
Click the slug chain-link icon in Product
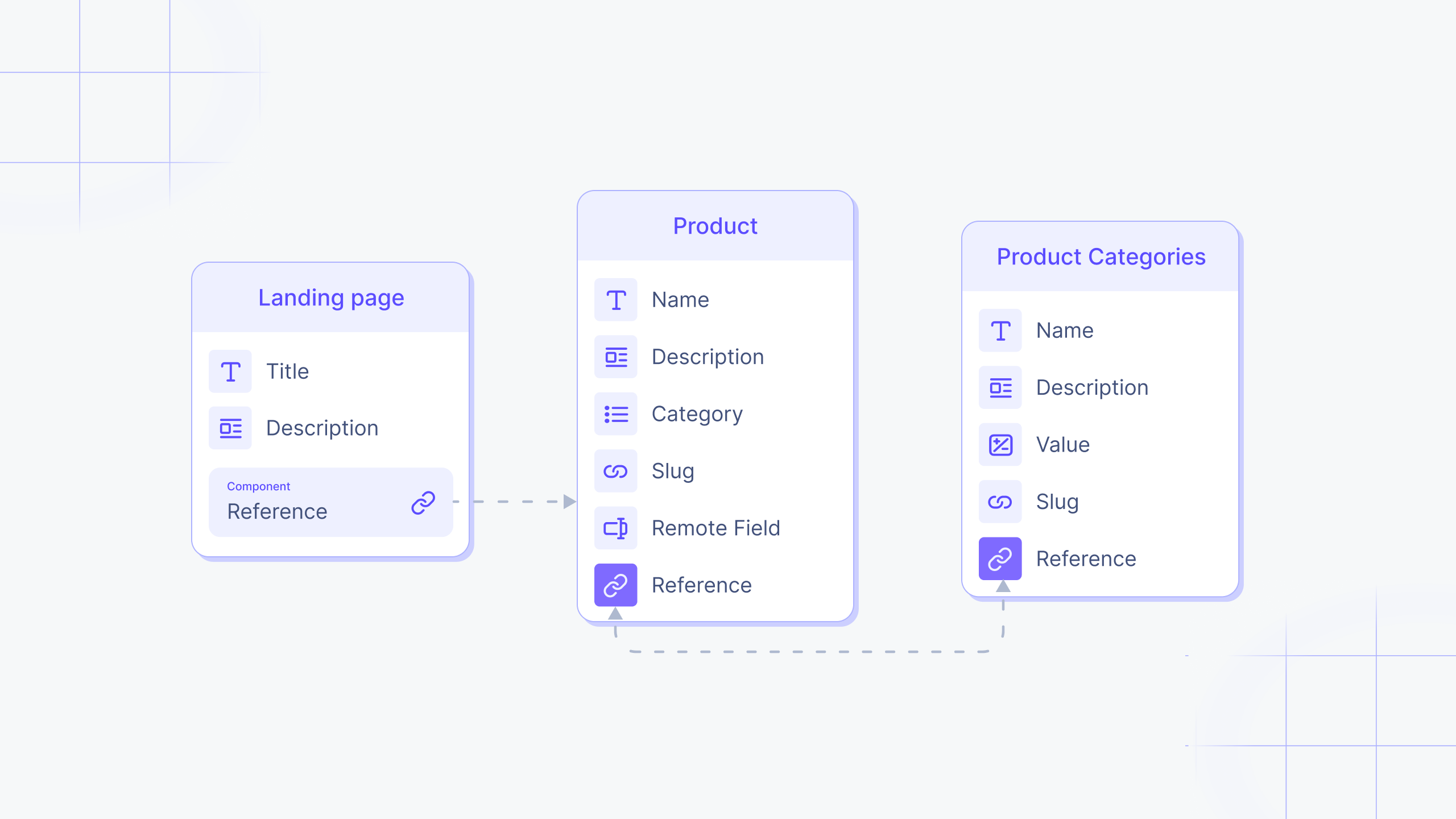(x=617, y=470)
